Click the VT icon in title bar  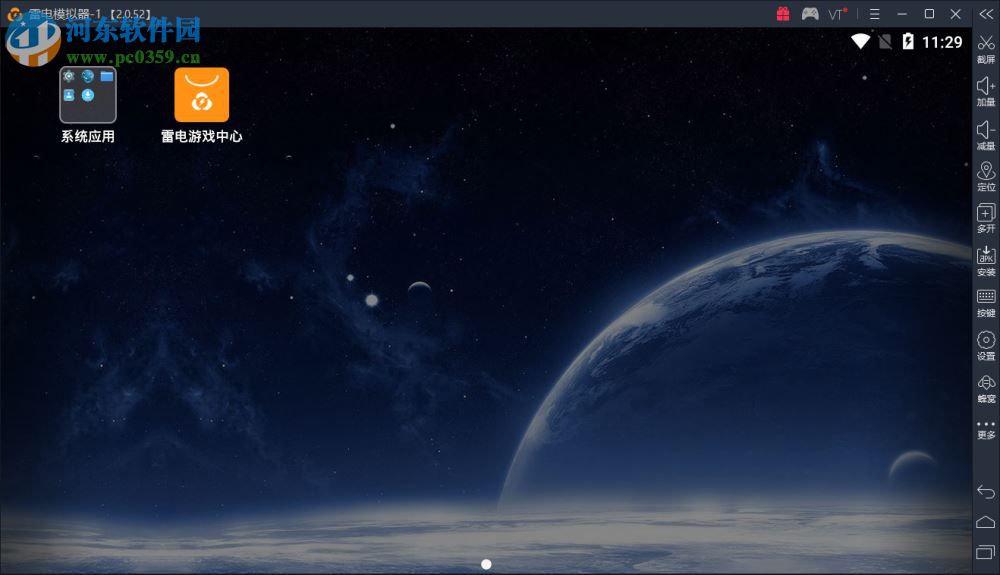837,13
